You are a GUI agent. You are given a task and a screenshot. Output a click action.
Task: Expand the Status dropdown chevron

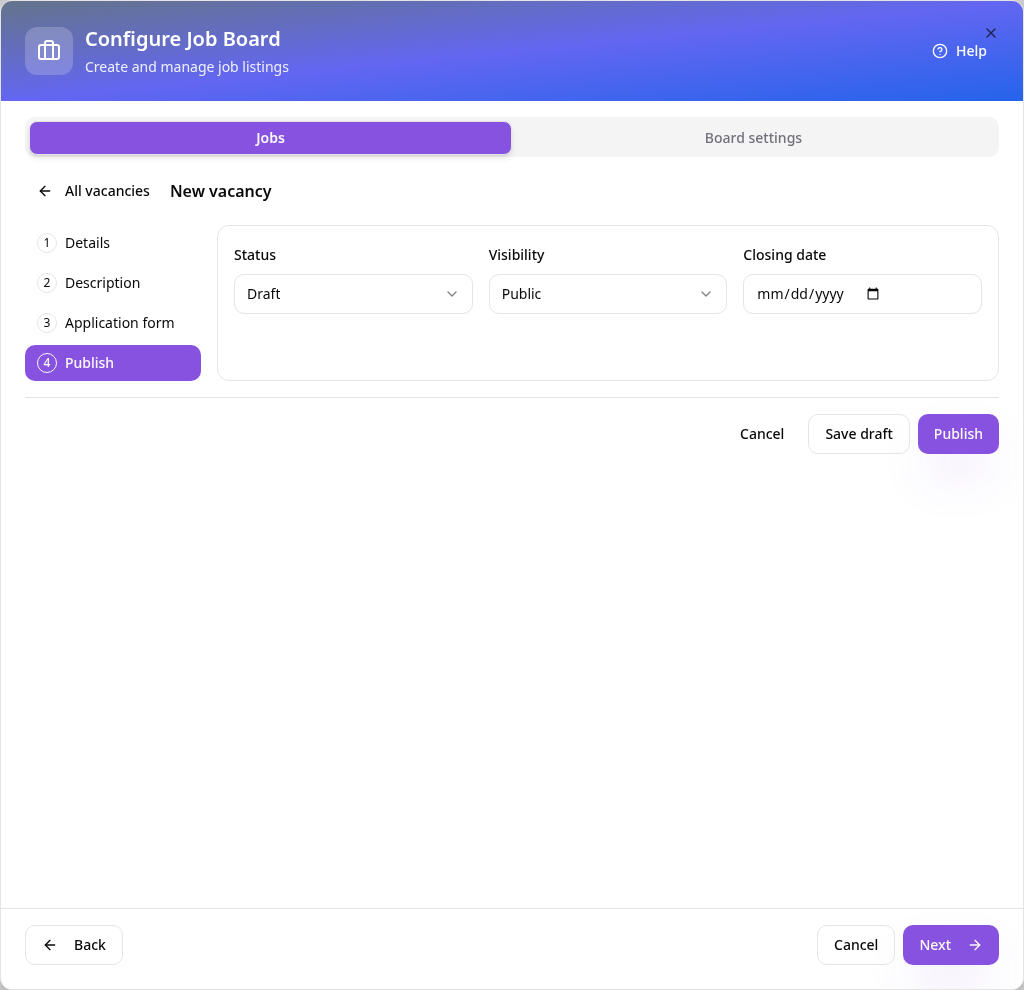pos(451,294)
